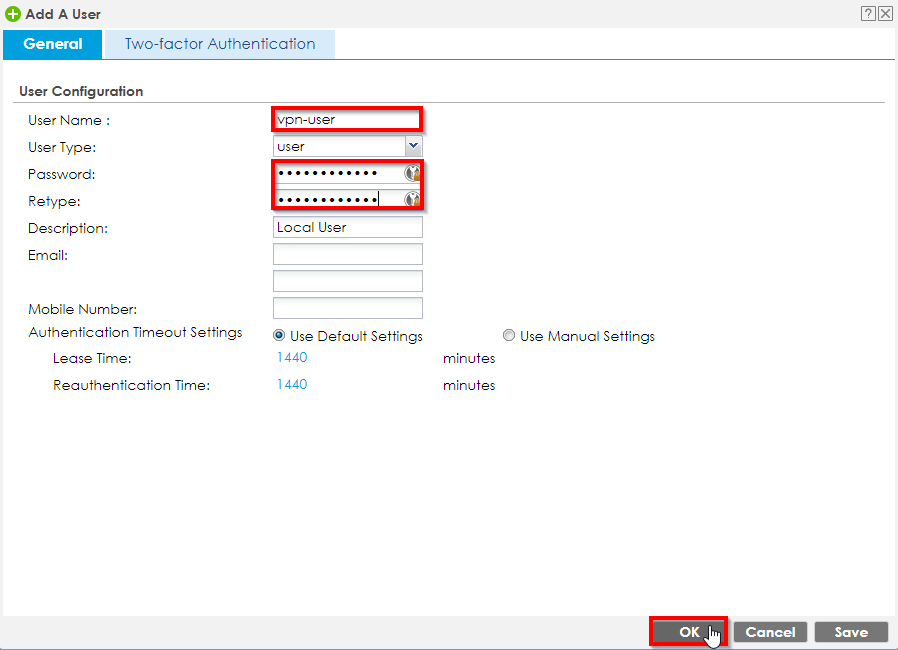Screen dimensions: 898x650
Task: Click the second empty Email field
Action: pos(347,281)
